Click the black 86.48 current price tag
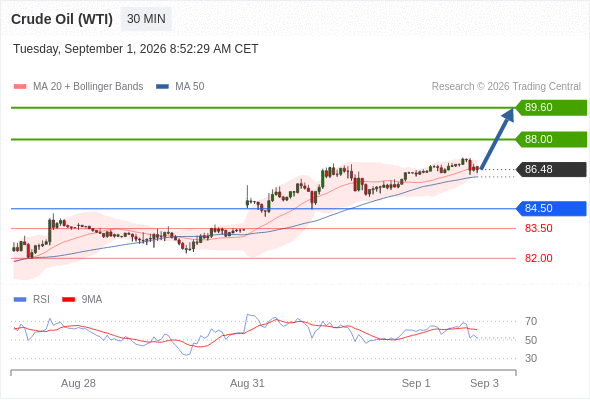590x400 pixels. (551, 169)
